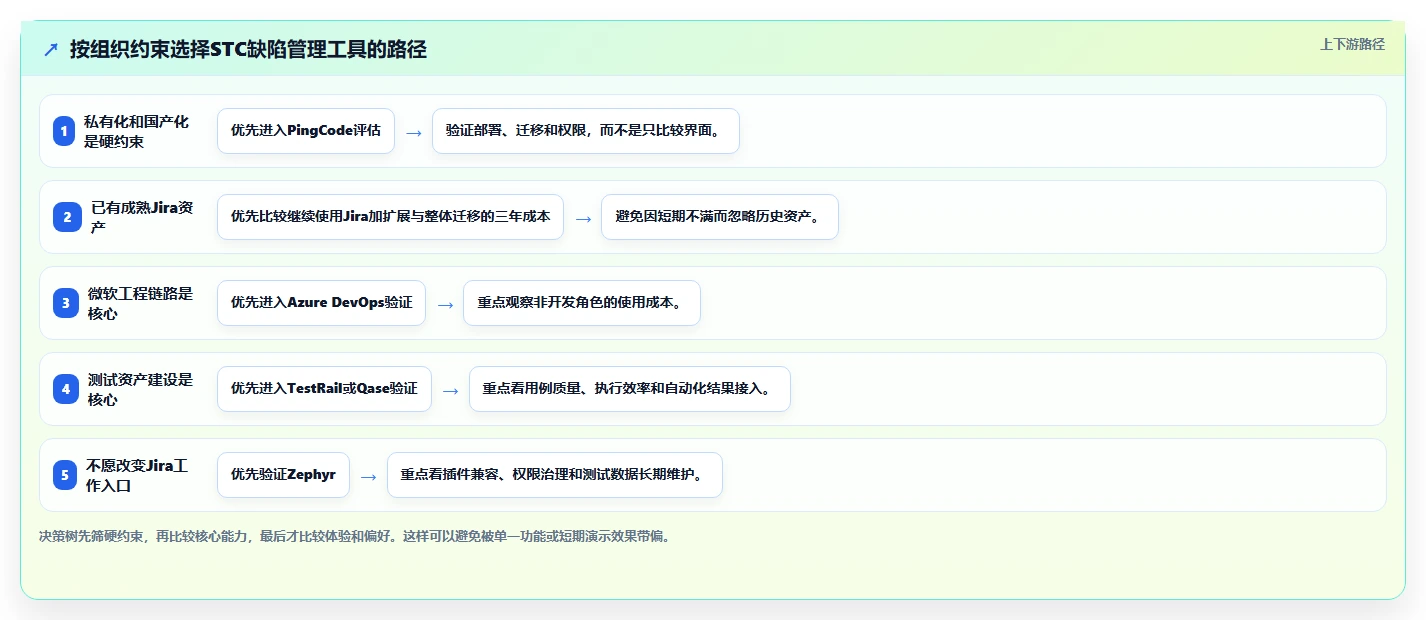Select the 优先比较继续使用Jira加扩展 box
1426x620 pixels.
[390, 217]
